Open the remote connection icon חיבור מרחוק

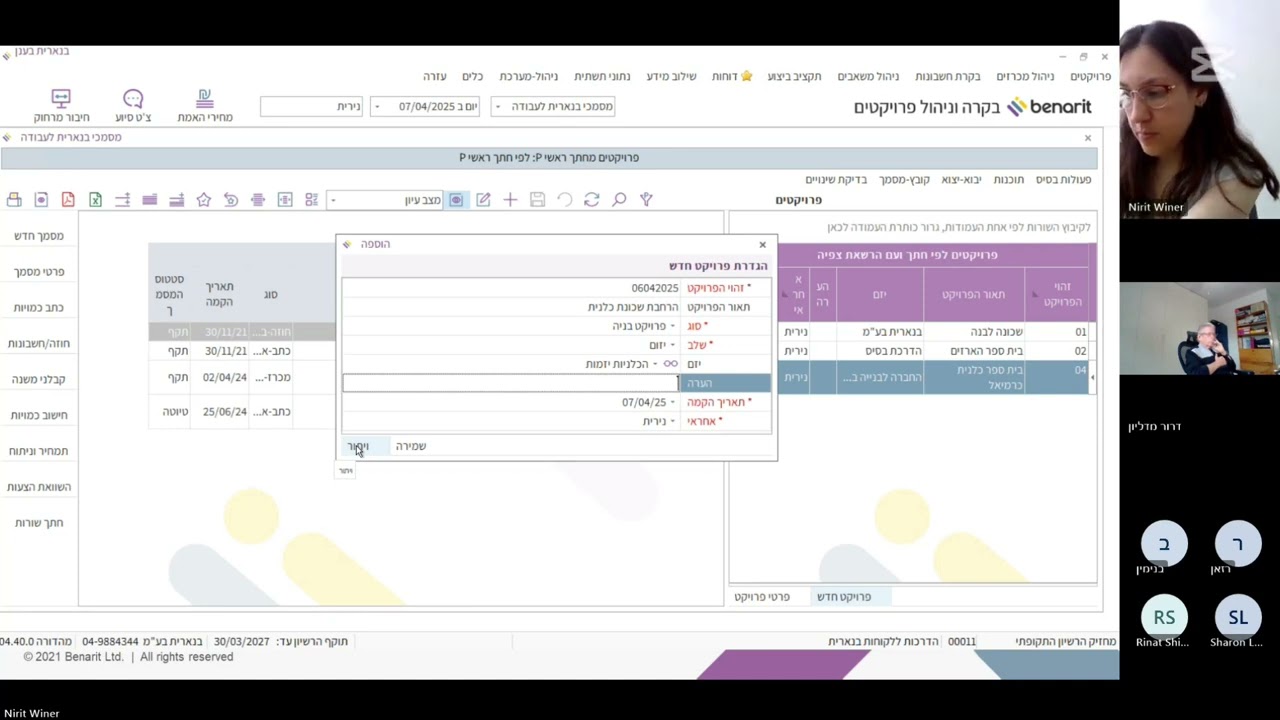[61, 105]
